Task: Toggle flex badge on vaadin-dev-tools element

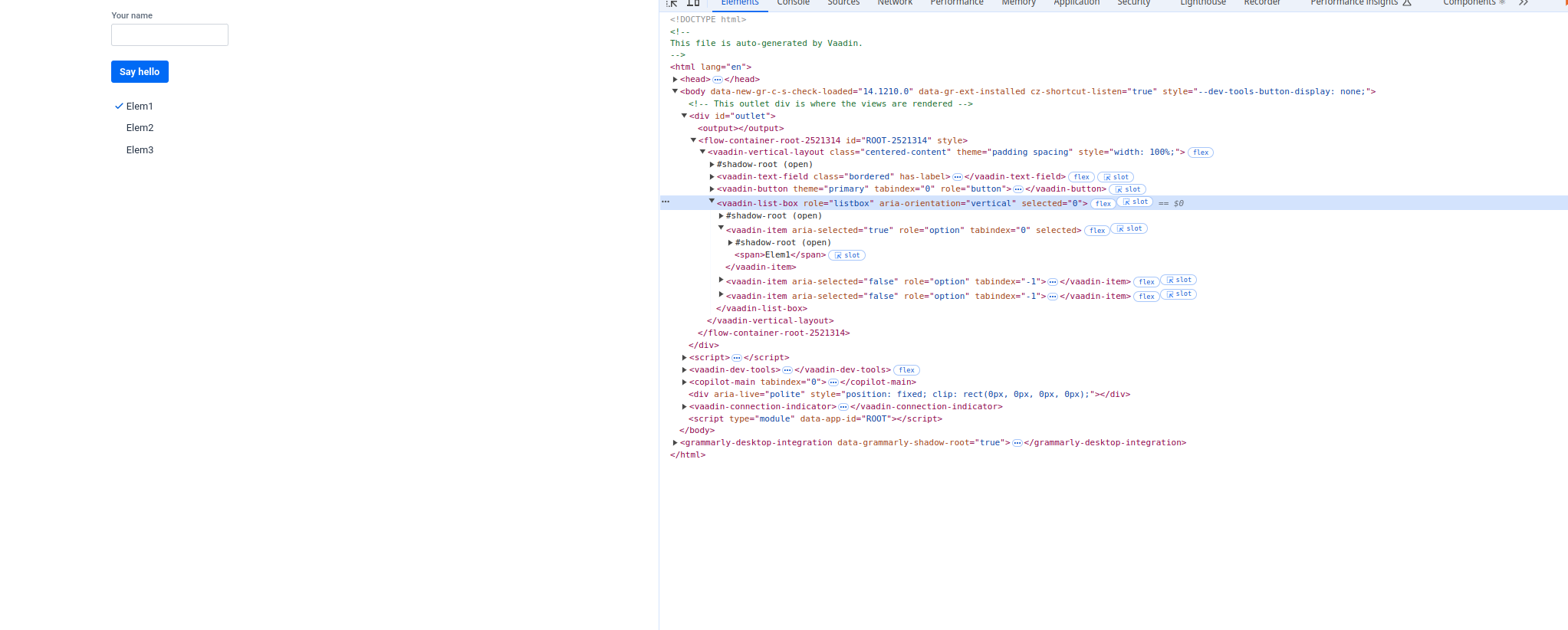Action: [906, 370]
